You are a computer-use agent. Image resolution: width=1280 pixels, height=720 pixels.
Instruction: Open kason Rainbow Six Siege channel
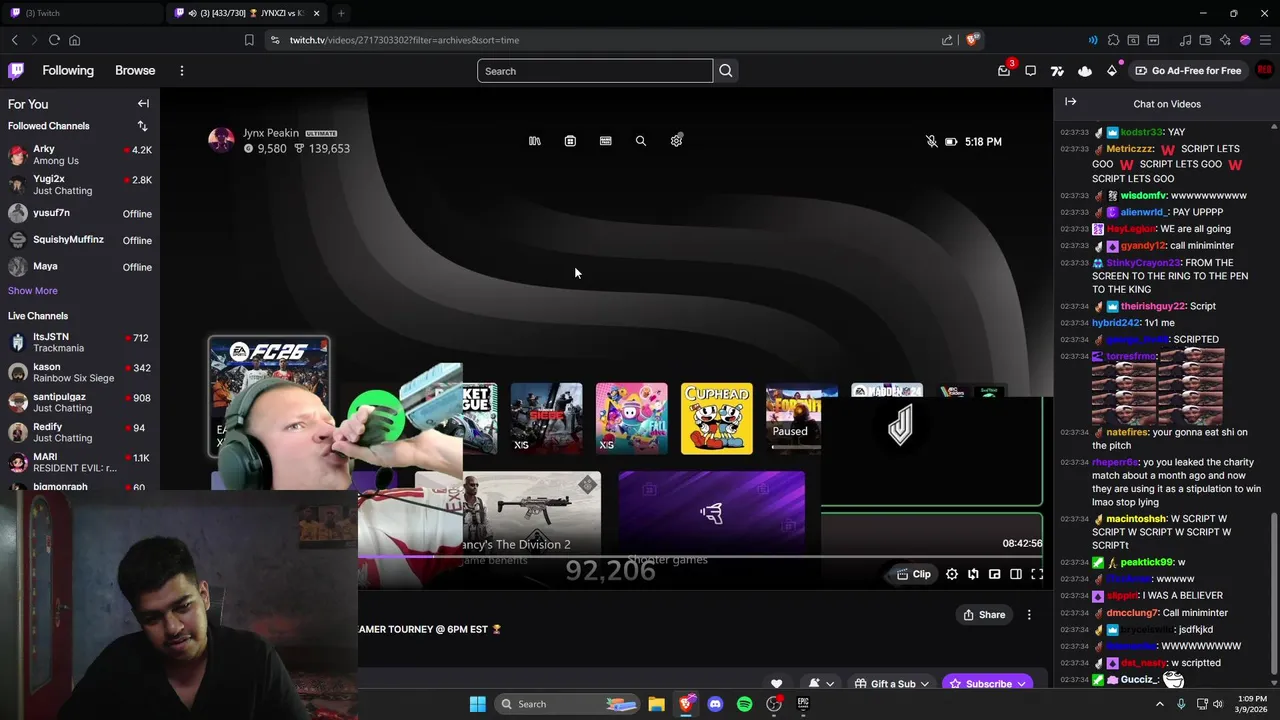point(80,373)
